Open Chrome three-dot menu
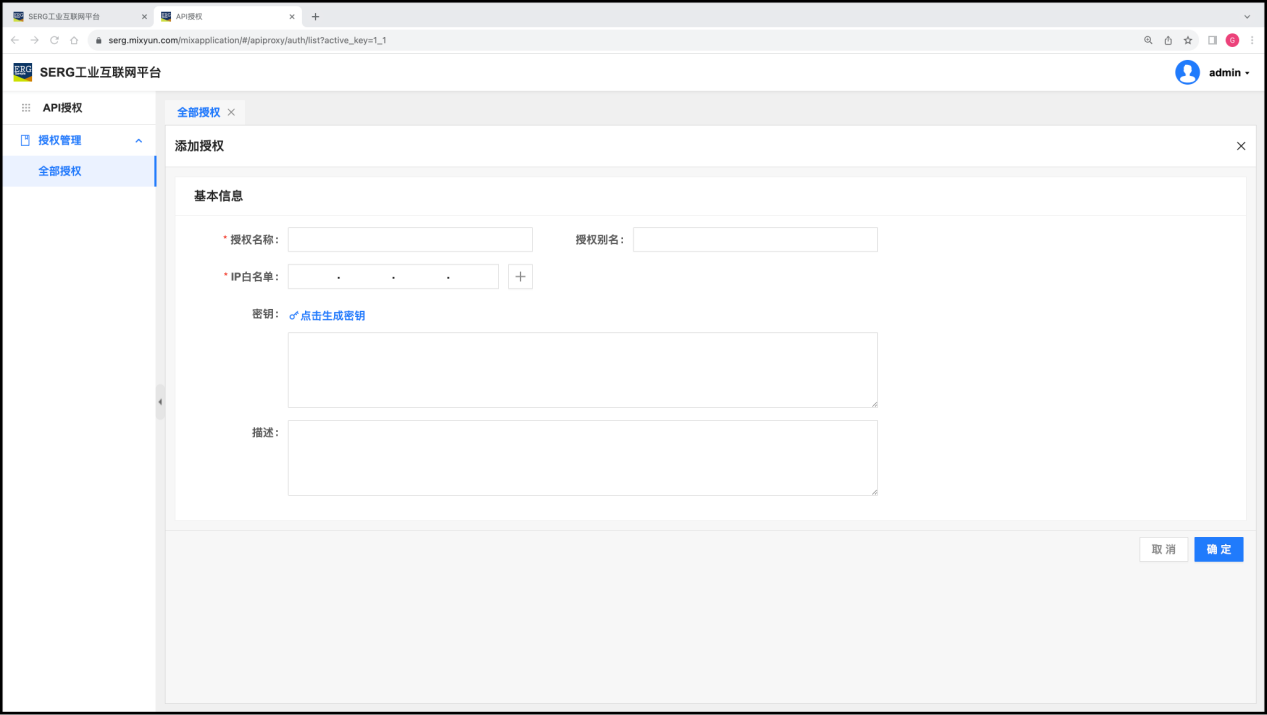1267x715 pixels. coord(1252,40)
